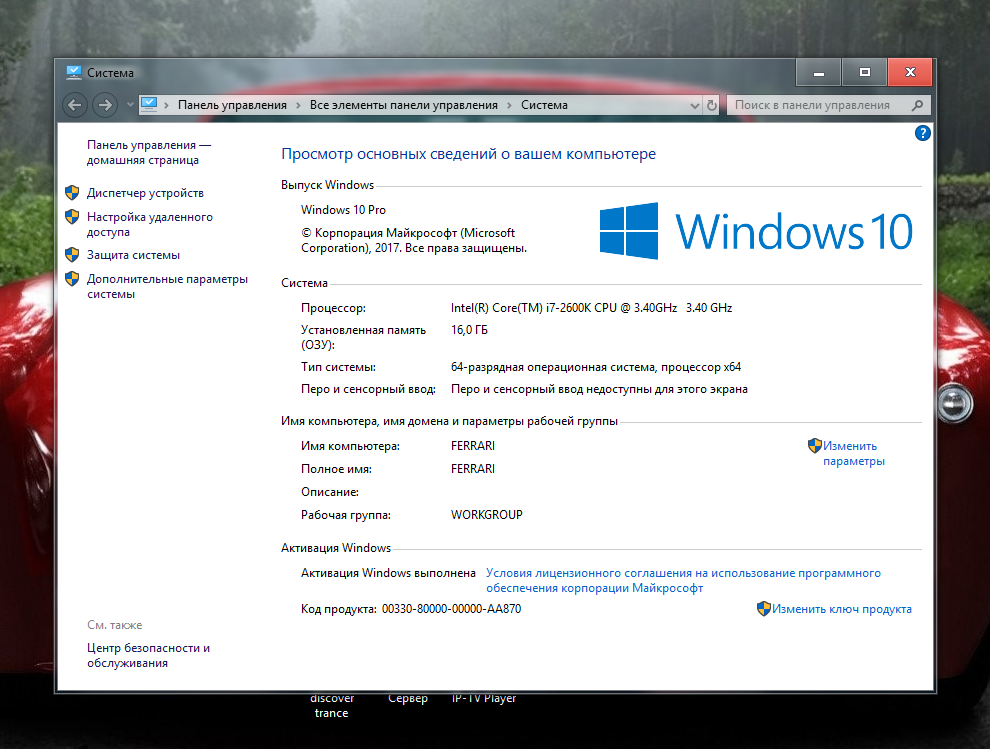Open Дополнительные параметры системы link
The image size is (990, 749).
(x=167, y=287)
